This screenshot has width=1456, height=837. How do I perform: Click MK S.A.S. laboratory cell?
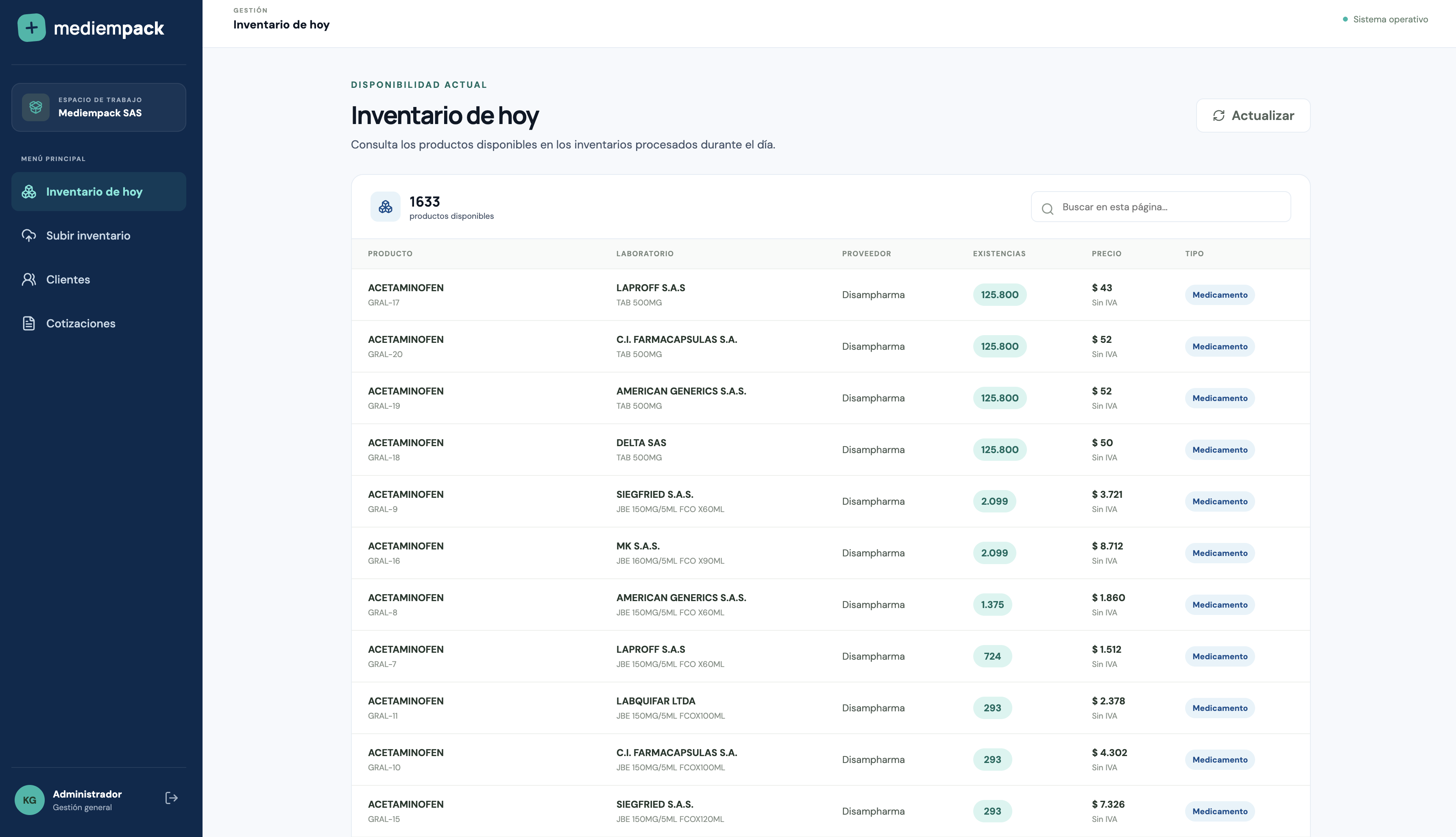point(638,546)
